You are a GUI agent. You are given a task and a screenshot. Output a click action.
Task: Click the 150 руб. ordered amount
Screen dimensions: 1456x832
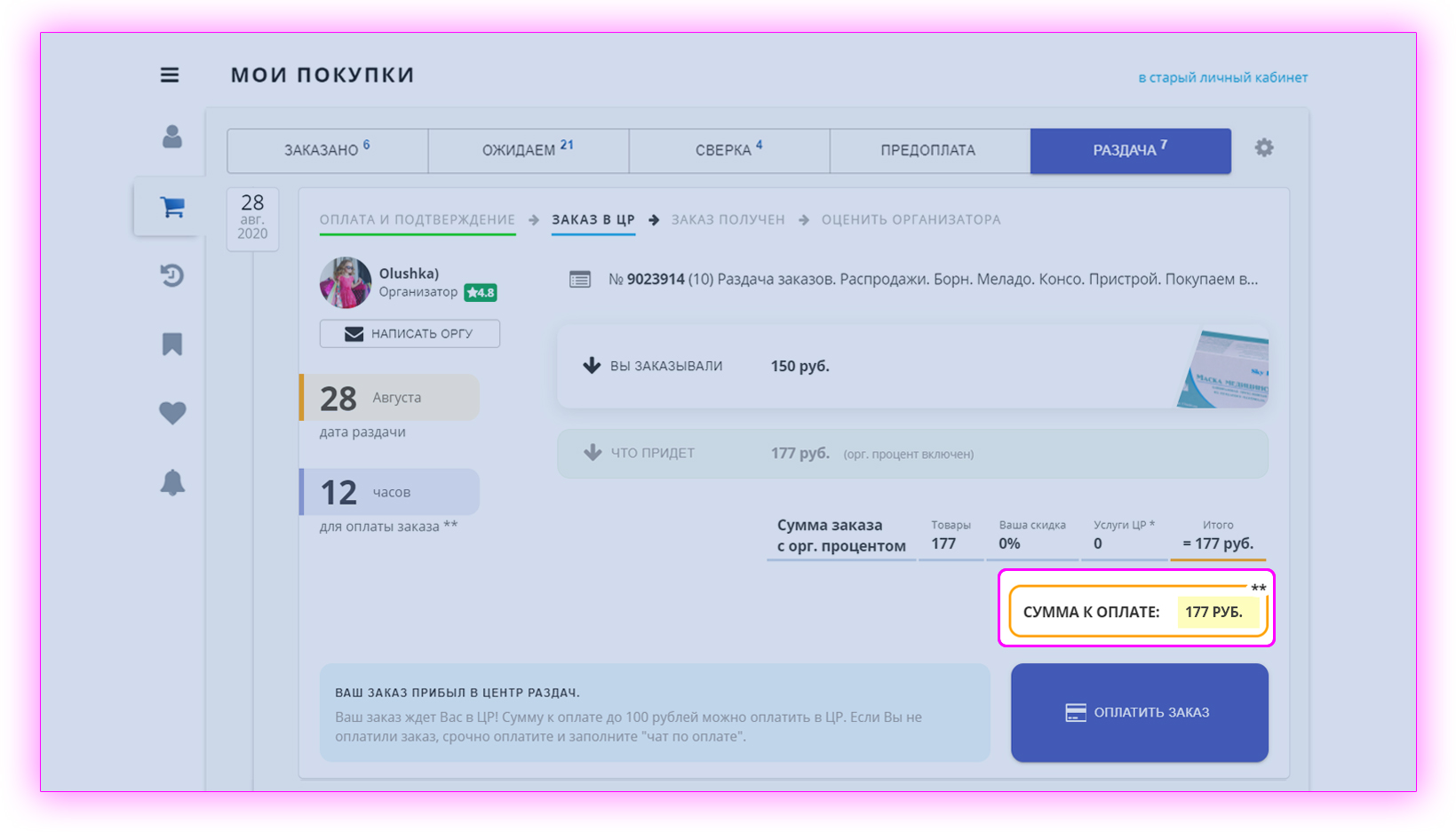click(800, 366)
